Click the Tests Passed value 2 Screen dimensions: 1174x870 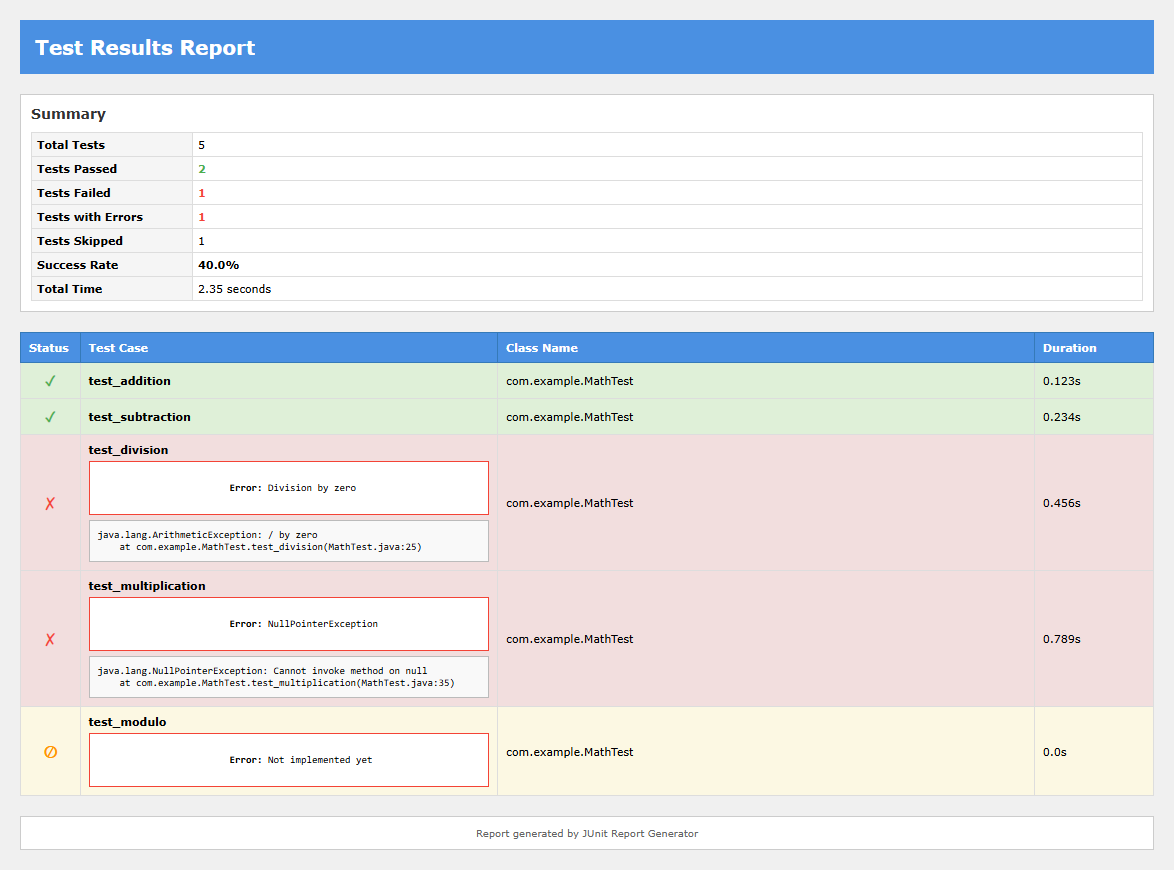201,169
